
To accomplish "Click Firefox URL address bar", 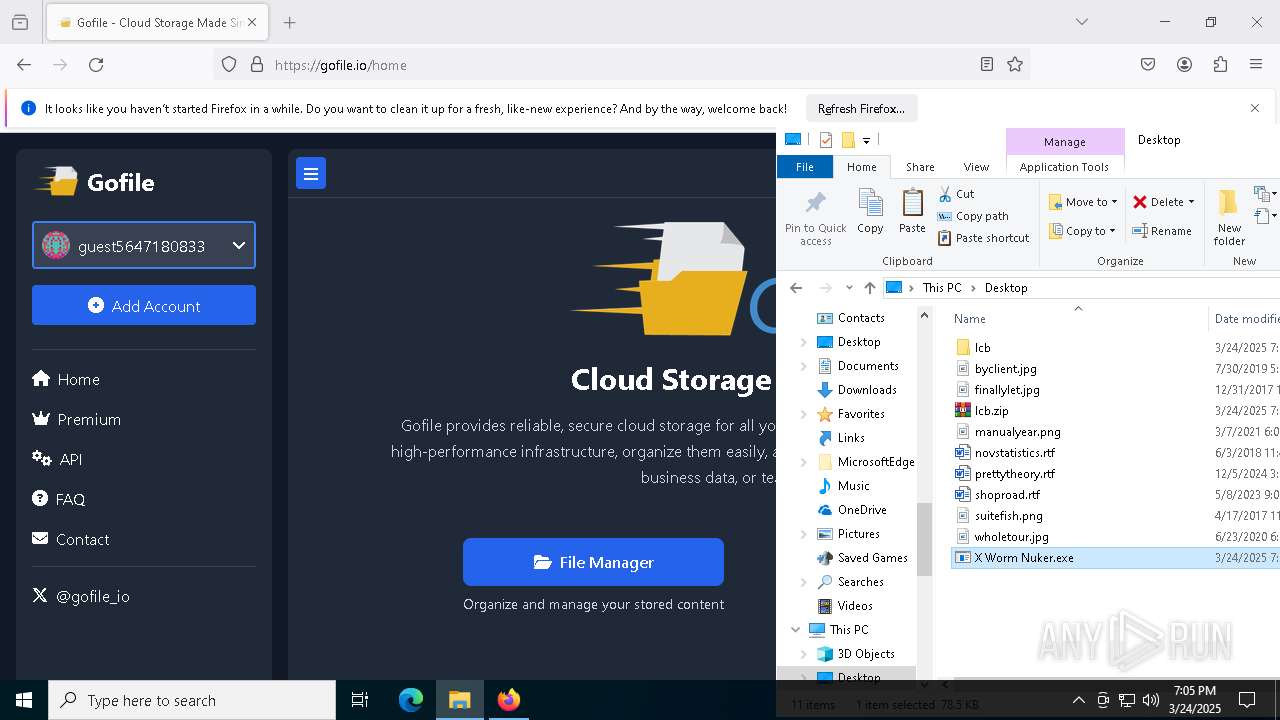I will click(620, 65).
